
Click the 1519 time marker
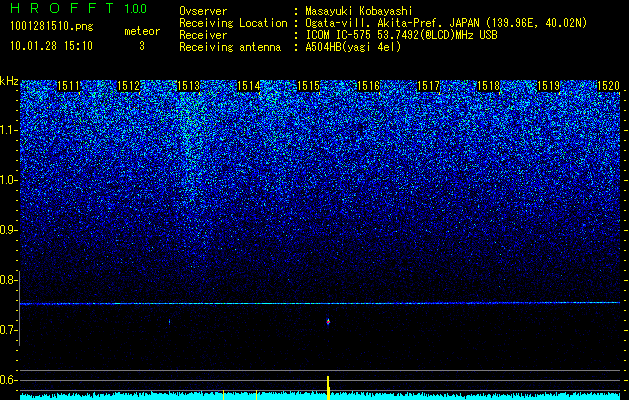548,85
